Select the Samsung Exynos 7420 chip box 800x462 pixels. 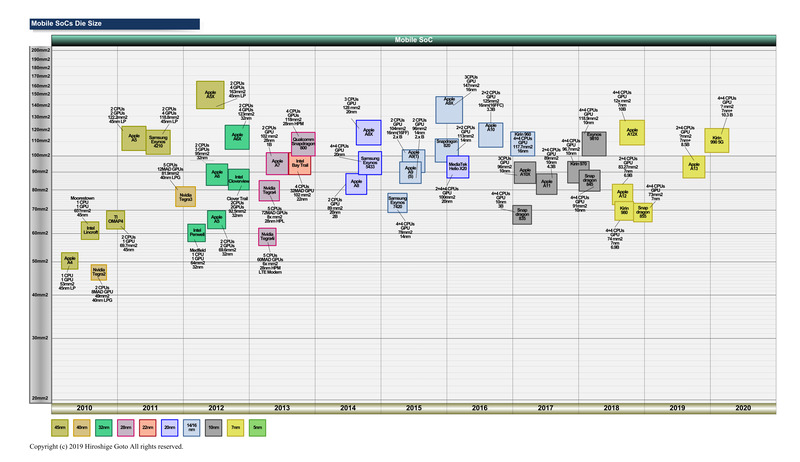(397, 202)
